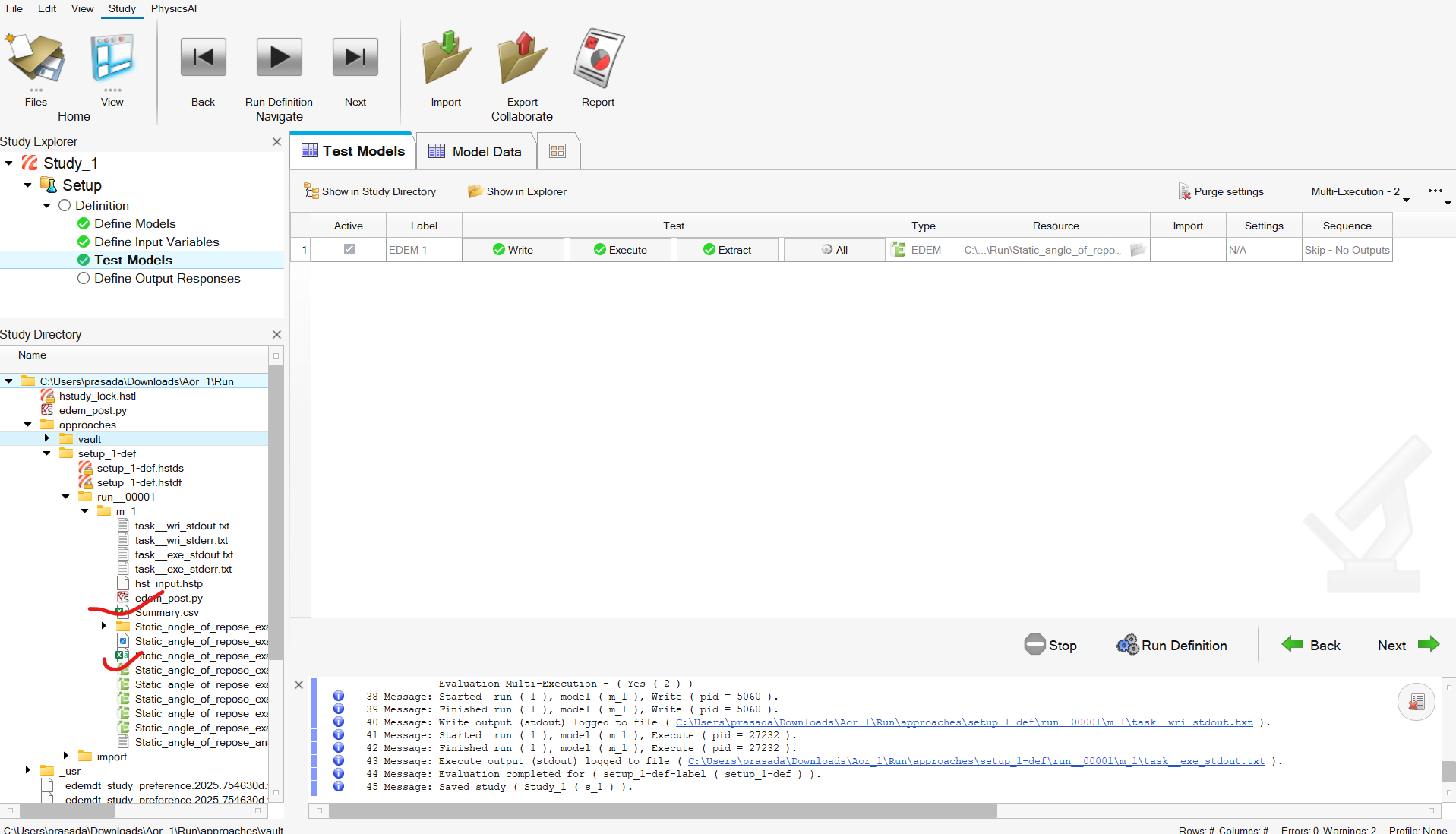
Task: Collapse the Aor_1\Run root directory
Action: (x=8, y=381)
